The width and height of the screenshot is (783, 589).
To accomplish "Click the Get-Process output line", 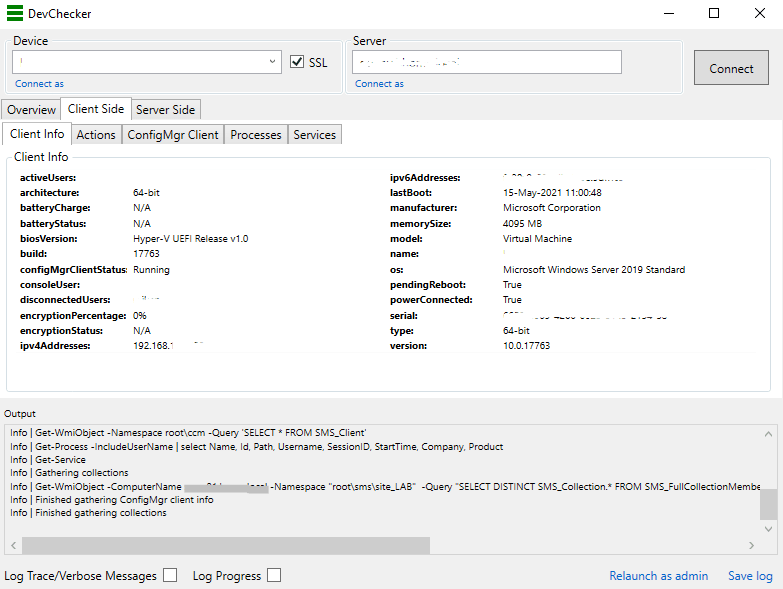I will pos(257,447).
